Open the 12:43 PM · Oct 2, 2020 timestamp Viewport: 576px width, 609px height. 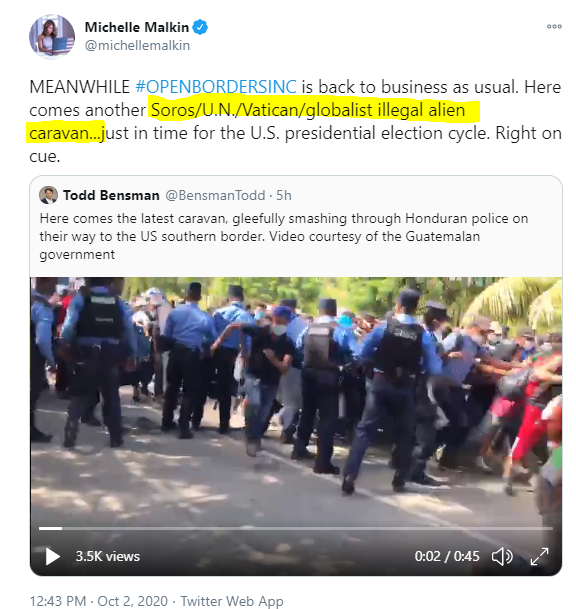[99, 601]
